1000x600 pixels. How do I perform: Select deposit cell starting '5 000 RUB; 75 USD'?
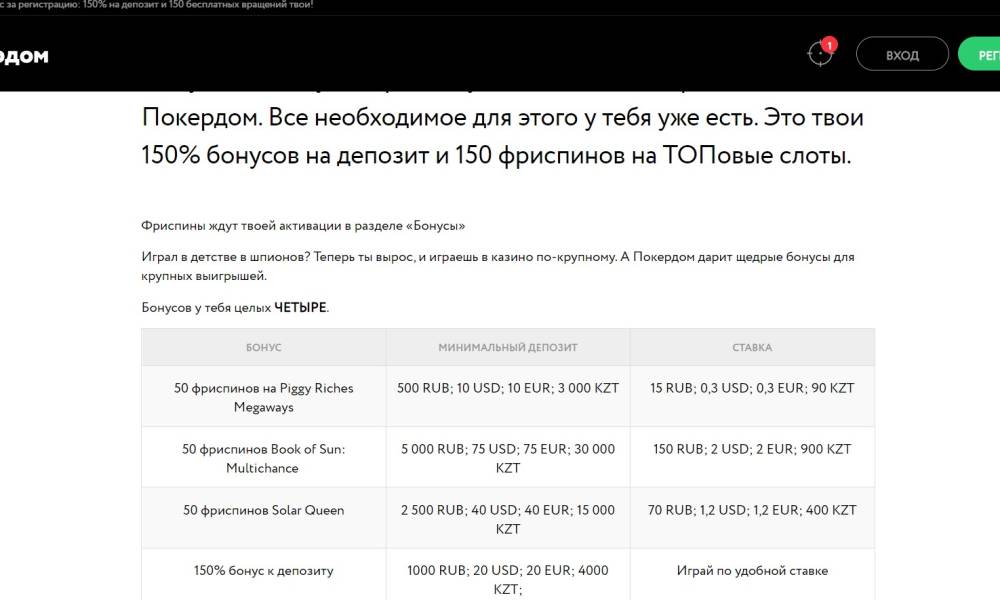click(508, 458)
